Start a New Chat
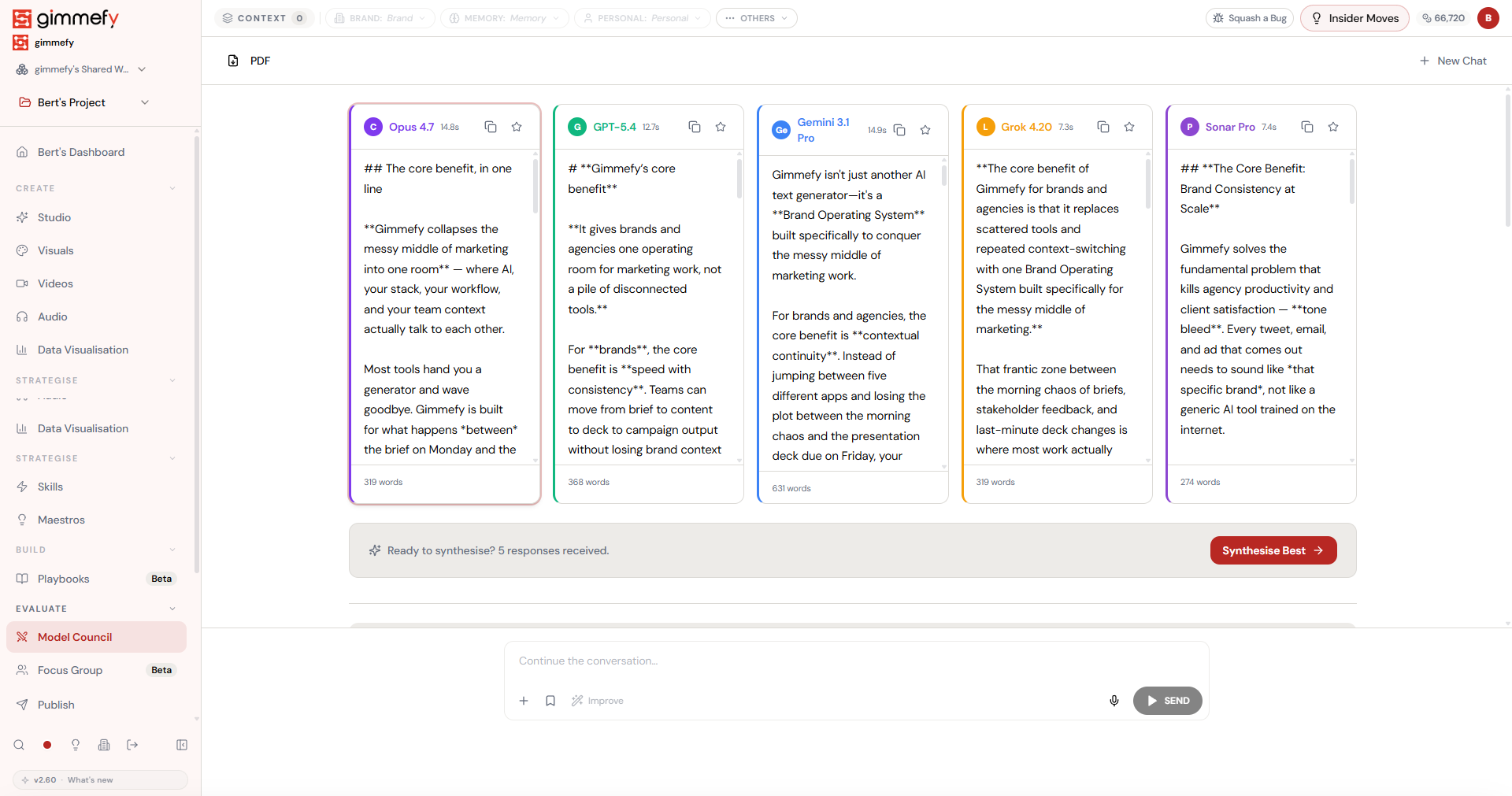Viewport: 1512px width, 796px height. point(1453,61)
